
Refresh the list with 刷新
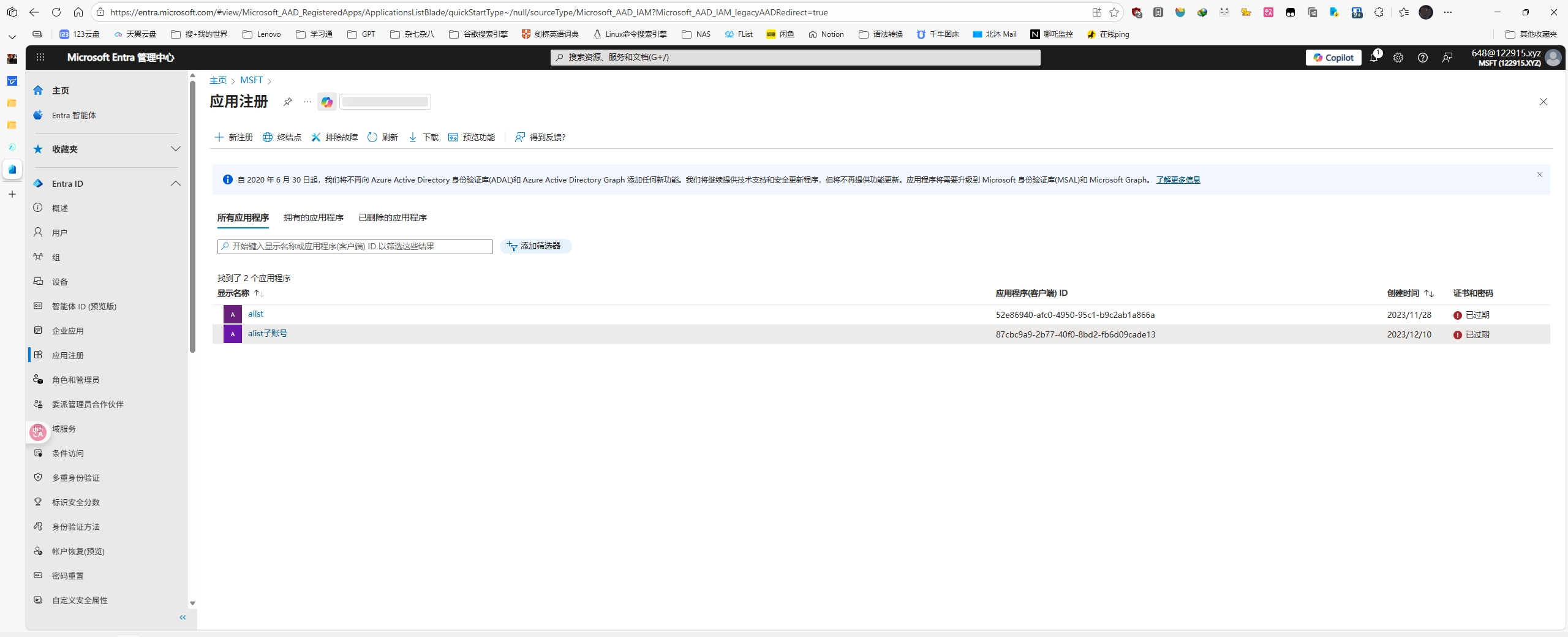coord(383,137)
